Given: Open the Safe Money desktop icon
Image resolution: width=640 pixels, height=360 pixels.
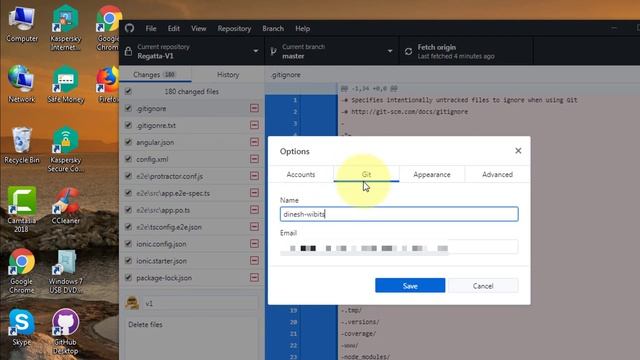Looking at the screenshot, I should (x=65, y=84).
